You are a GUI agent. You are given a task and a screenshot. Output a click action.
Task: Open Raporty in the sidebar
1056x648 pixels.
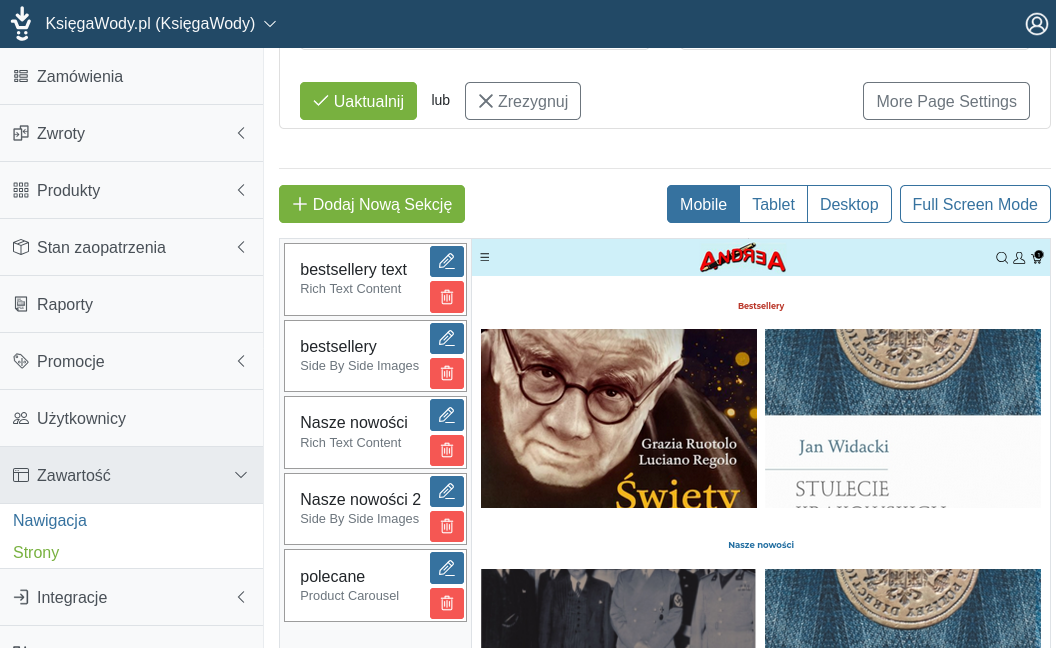(x=131, y=304)
